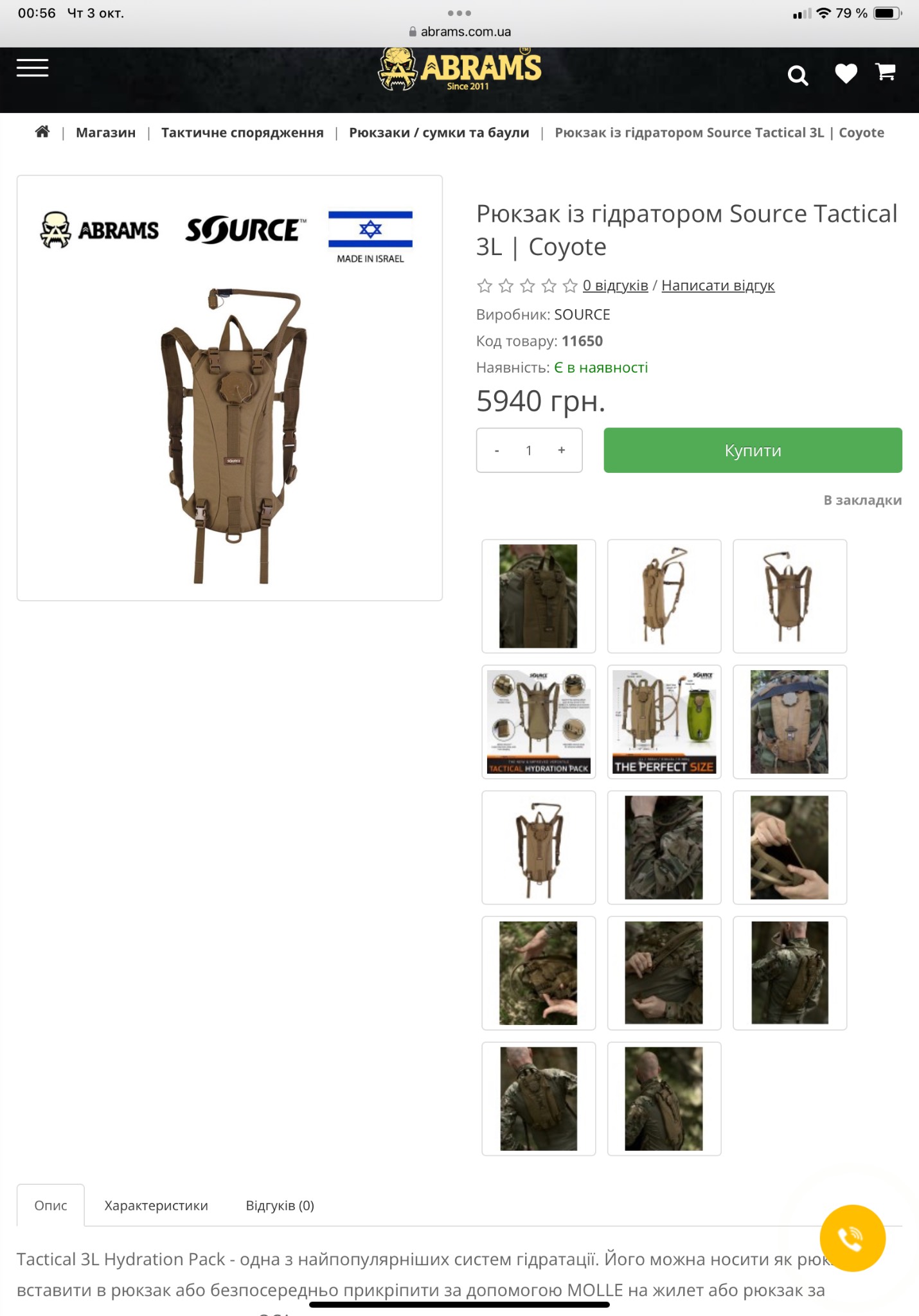Click the quantity input field
The image size is (919, 1316).
(x=529, y=450)
